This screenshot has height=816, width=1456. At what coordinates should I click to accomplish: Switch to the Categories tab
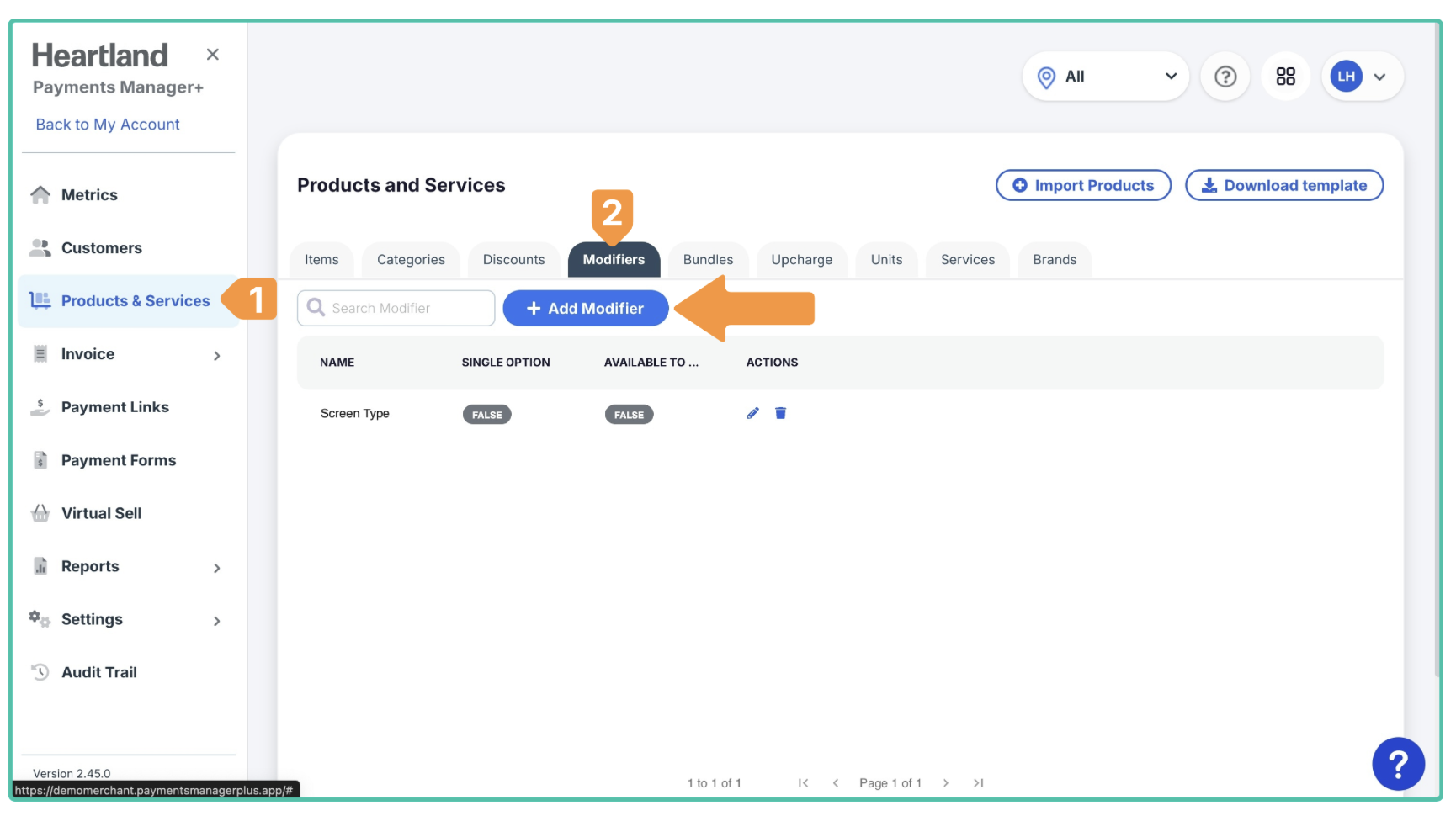[x=411, y=260]
